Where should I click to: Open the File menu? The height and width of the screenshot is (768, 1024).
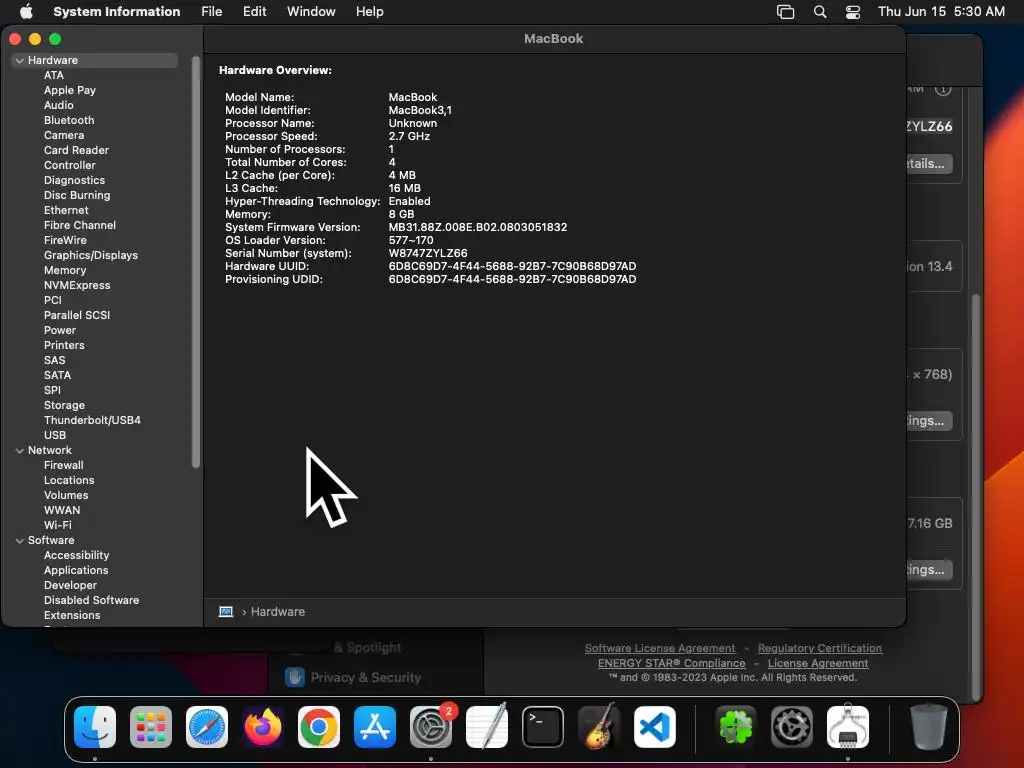(212, 12)
